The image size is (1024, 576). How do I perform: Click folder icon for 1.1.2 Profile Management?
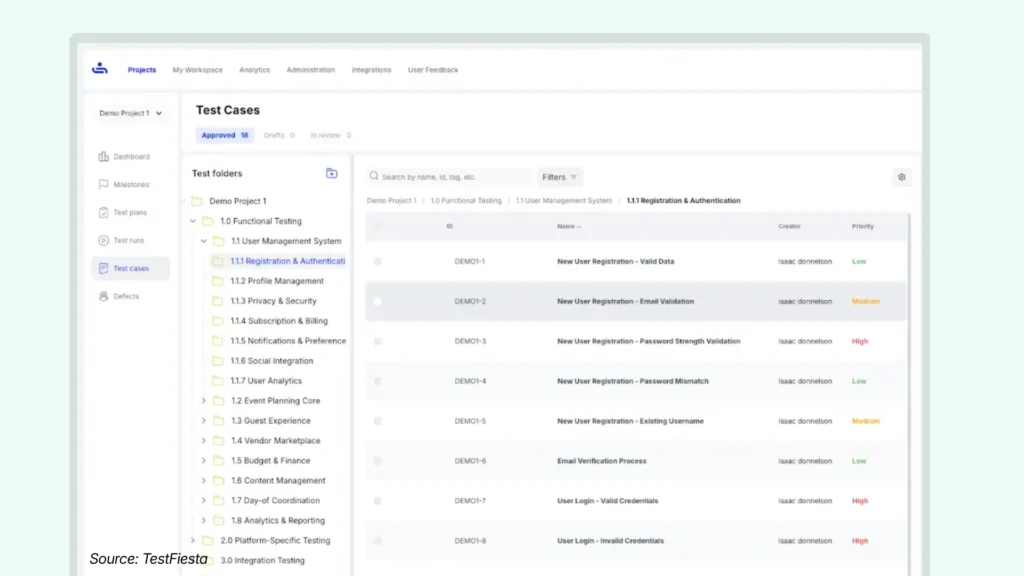217,281
